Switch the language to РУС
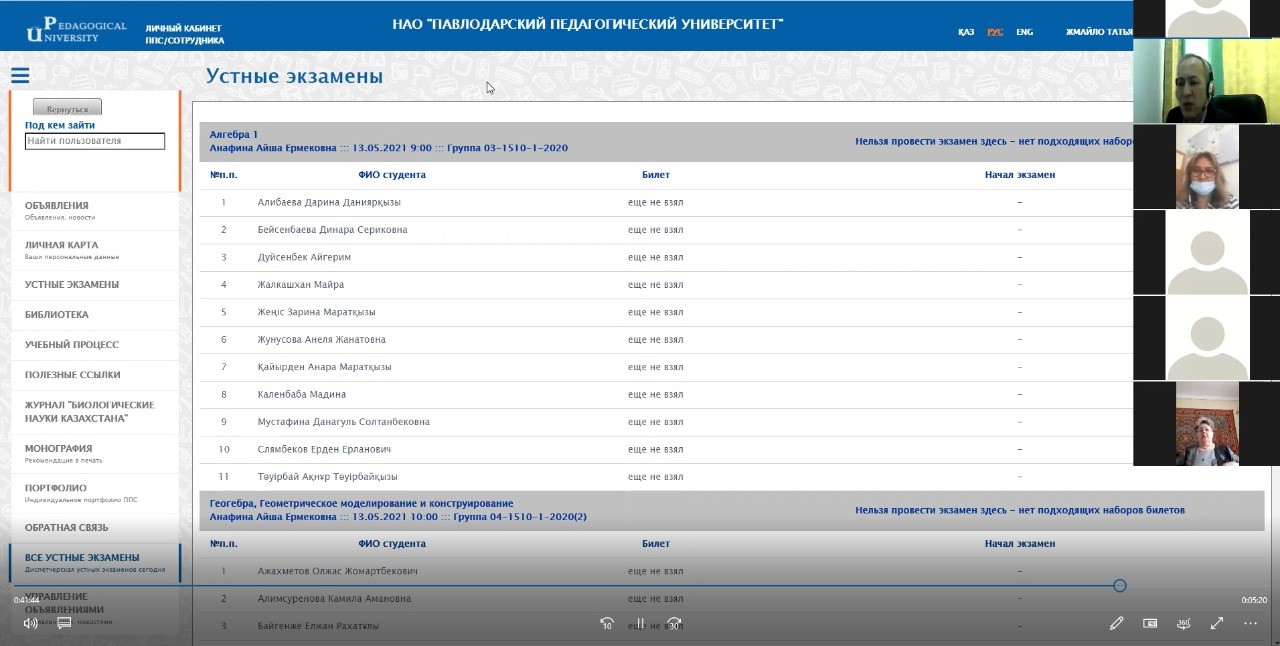 pyautogui.click(x=995, y=32)
